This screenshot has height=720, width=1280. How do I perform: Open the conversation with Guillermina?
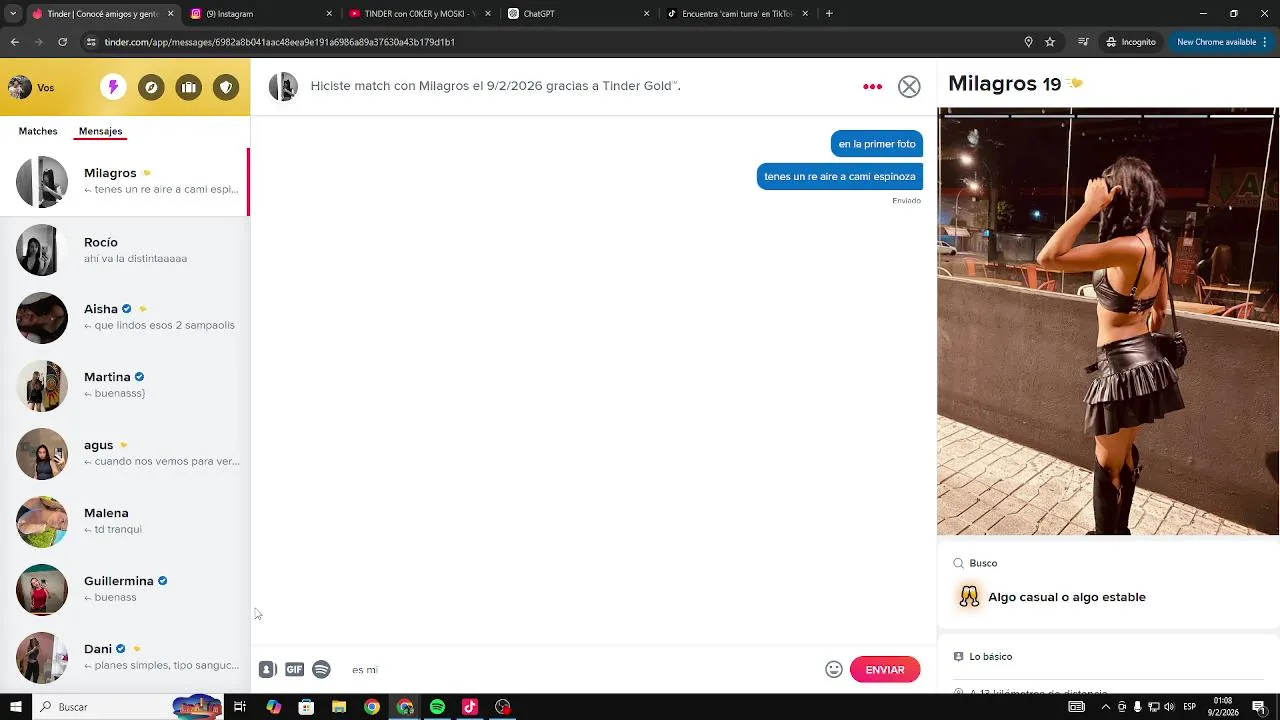(x=124, y=589)
